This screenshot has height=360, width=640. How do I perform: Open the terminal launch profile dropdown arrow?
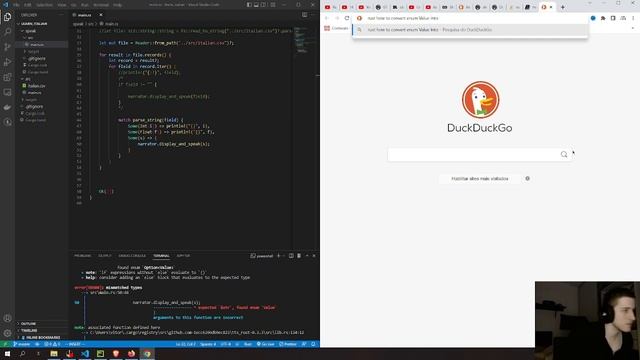point(284,256)
